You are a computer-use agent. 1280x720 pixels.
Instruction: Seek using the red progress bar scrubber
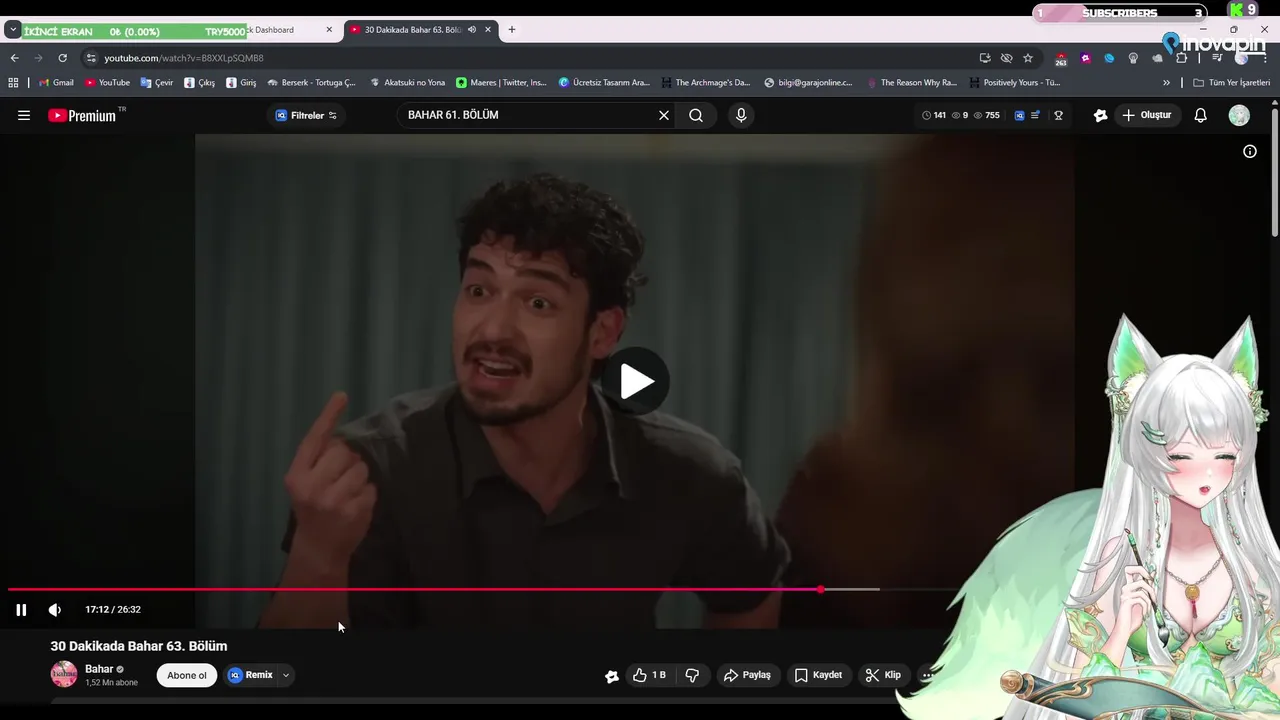pos(820,589)
